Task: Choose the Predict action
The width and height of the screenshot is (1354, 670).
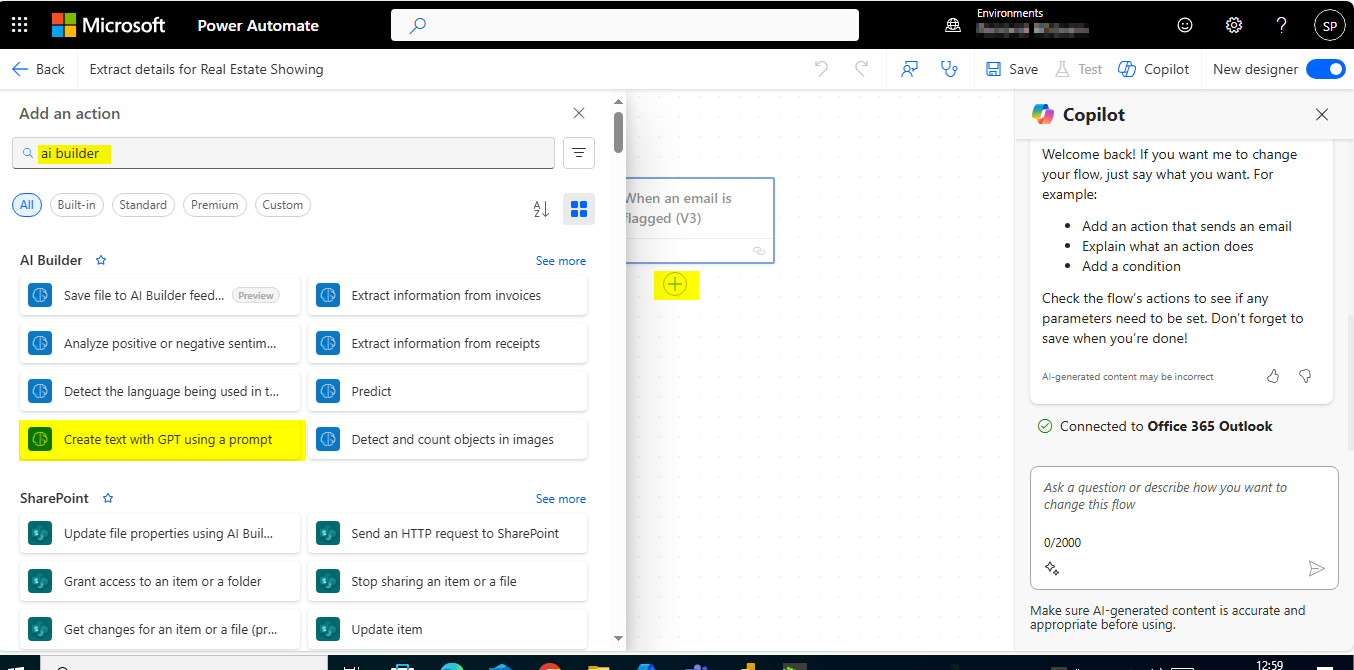Action: pyautogui.click(x=447, y=391)
